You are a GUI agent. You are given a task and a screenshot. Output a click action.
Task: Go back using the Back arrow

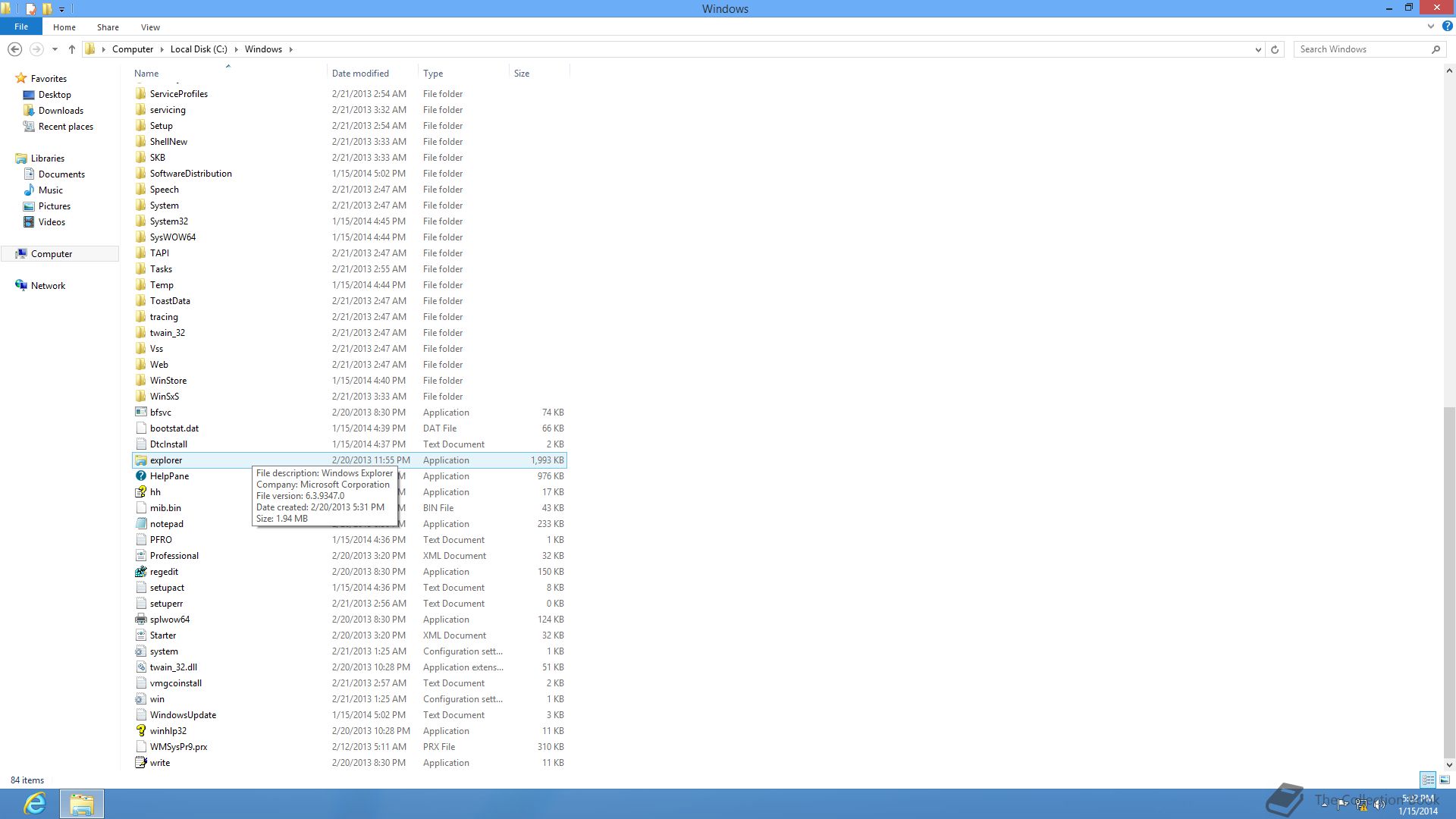[x=14, y=49]
